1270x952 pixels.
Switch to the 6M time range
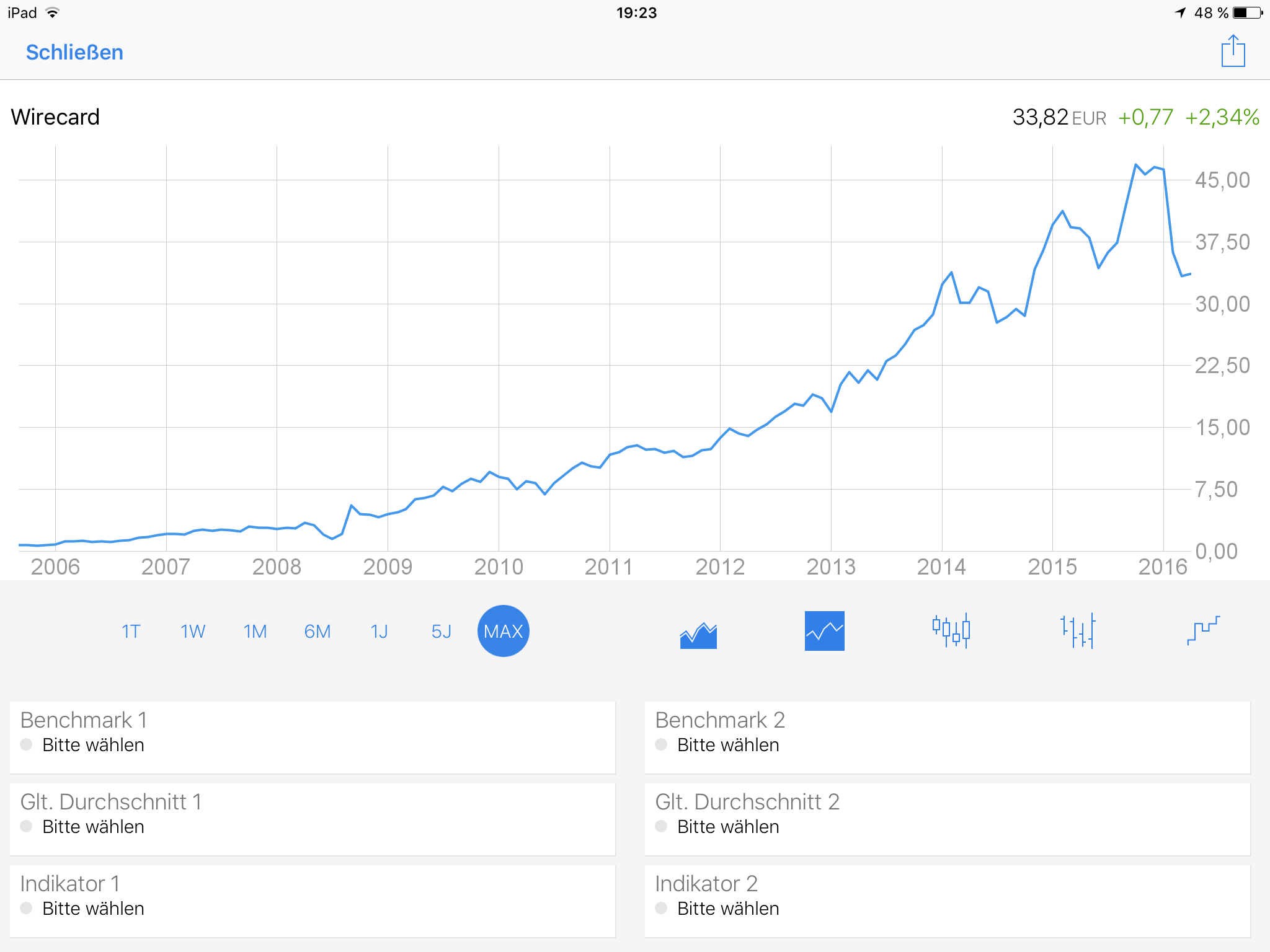(317, 632)
